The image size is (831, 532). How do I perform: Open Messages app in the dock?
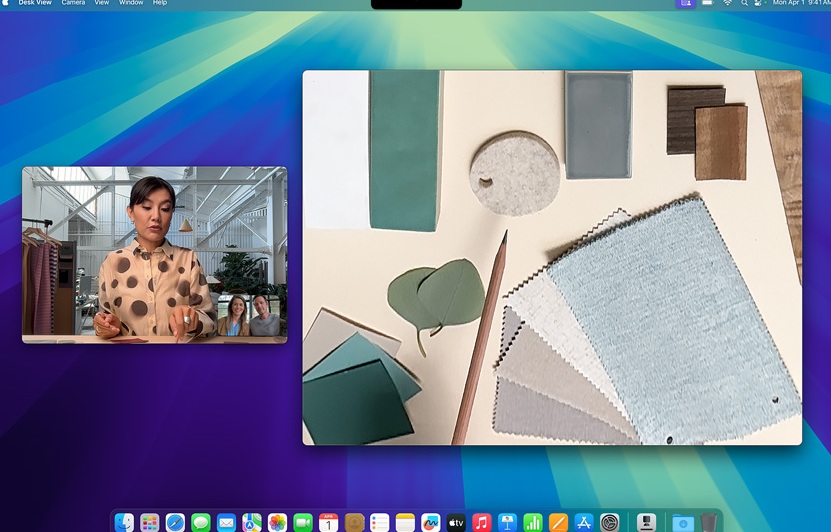(201, 523)
